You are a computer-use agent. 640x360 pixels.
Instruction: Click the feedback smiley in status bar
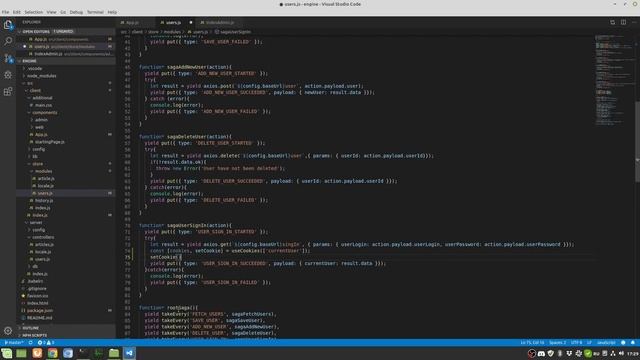[623, 342]
